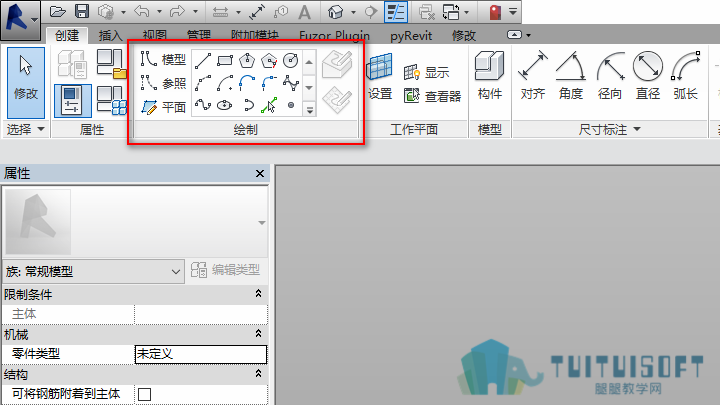Select the Fillet Arc tool
Viewport: 720px width, 405px height.
[x=269, y=83]
